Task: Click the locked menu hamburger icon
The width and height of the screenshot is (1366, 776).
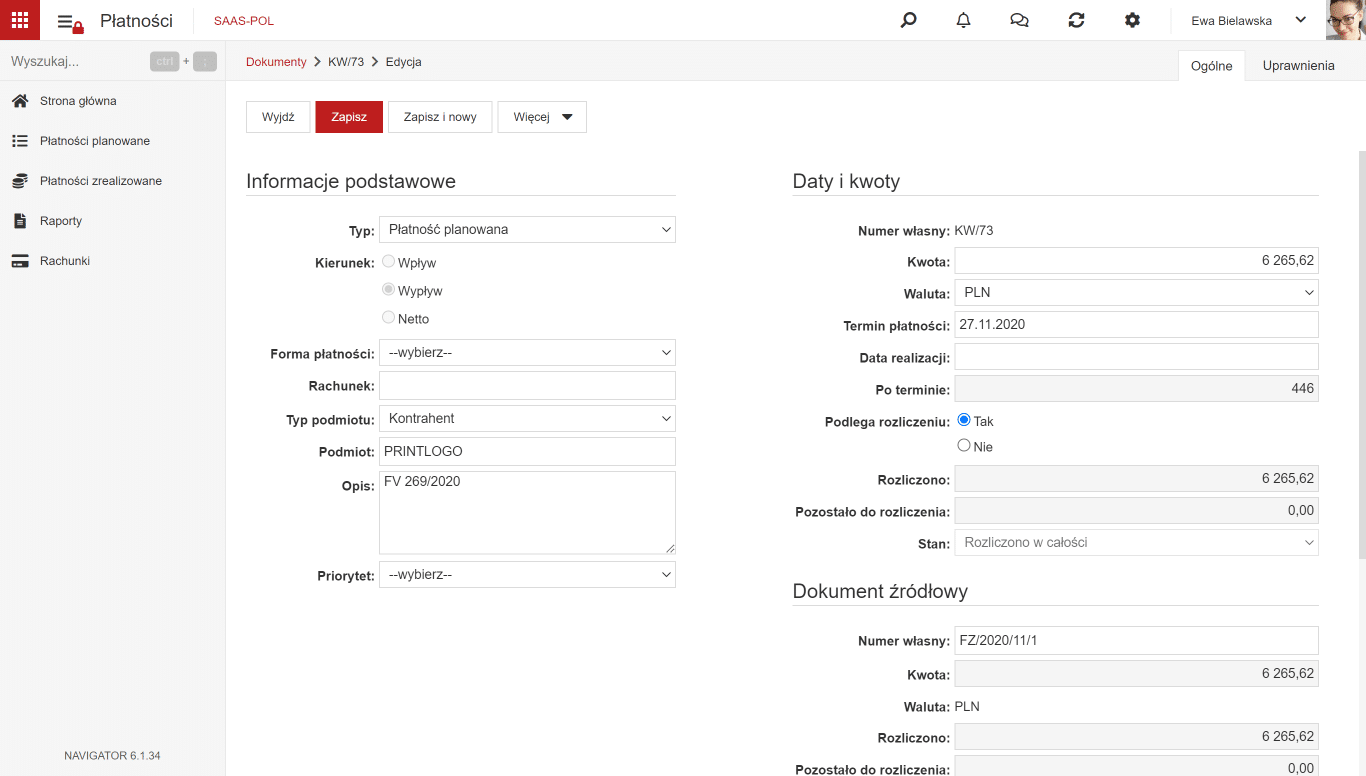Action: pyautogui.click(x=70, y=22)
